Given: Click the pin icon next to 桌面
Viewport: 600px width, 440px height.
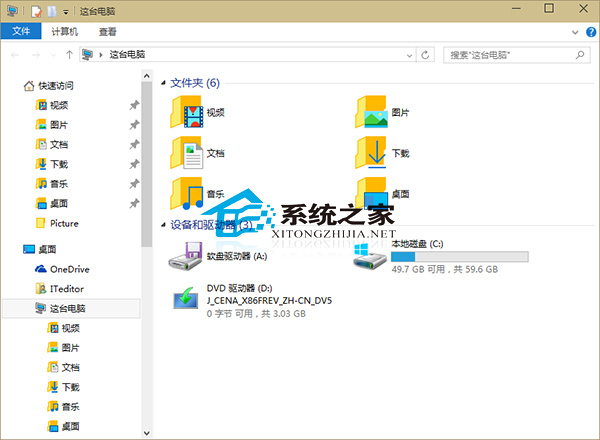Looking at the screenshot, I should tap(134, 204).
